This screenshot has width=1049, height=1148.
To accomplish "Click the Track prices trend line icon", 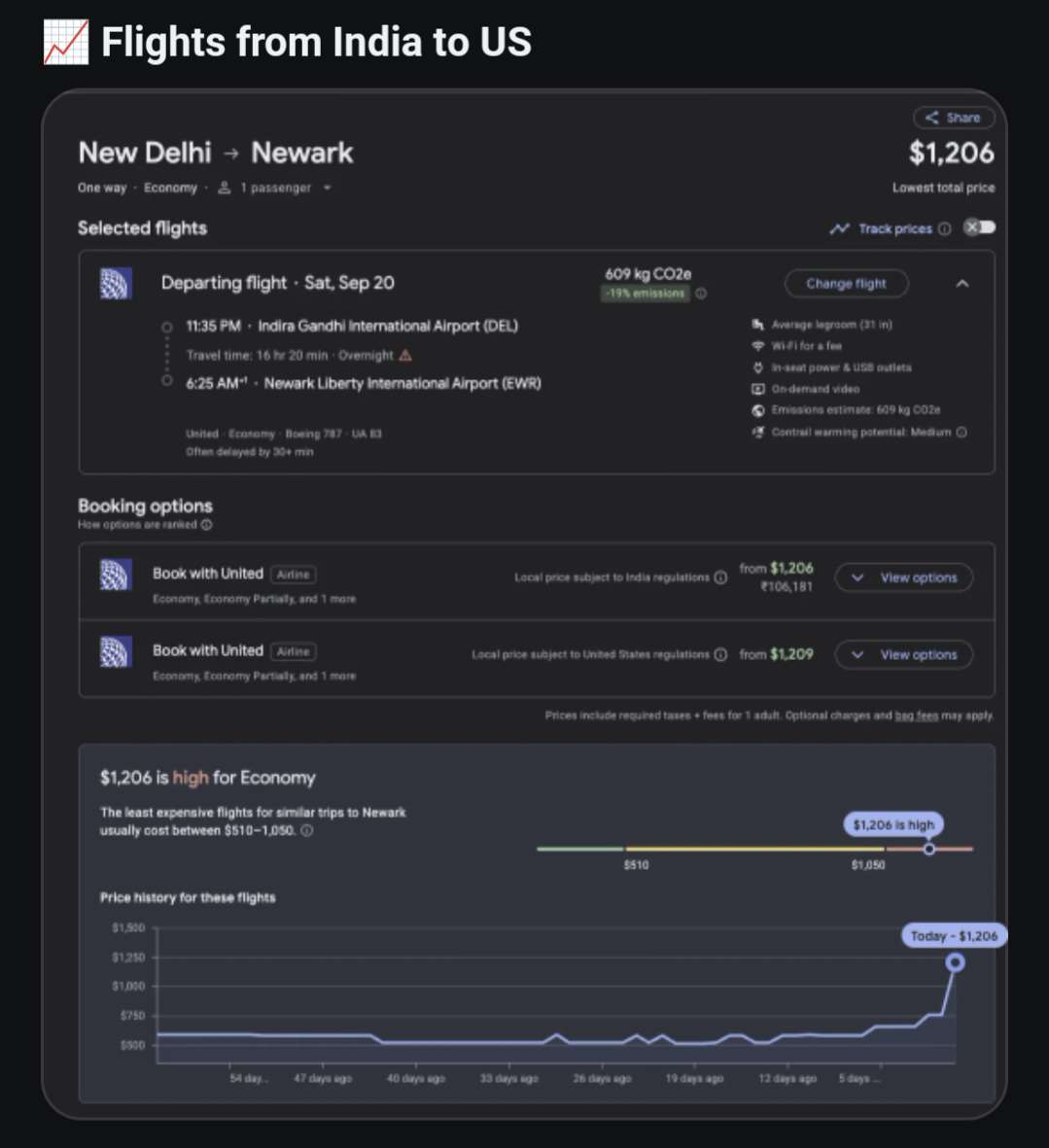I will (x=840, y=229).
